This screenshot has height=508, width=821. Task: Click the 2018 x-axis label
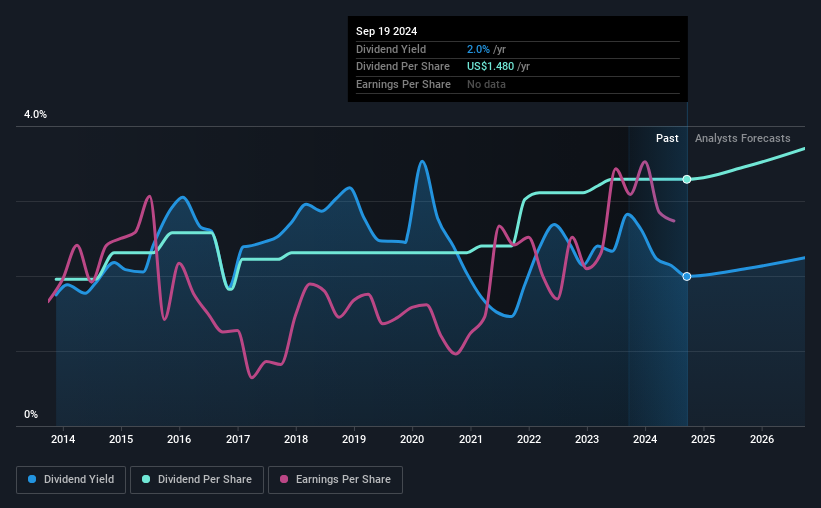[296, 439]
